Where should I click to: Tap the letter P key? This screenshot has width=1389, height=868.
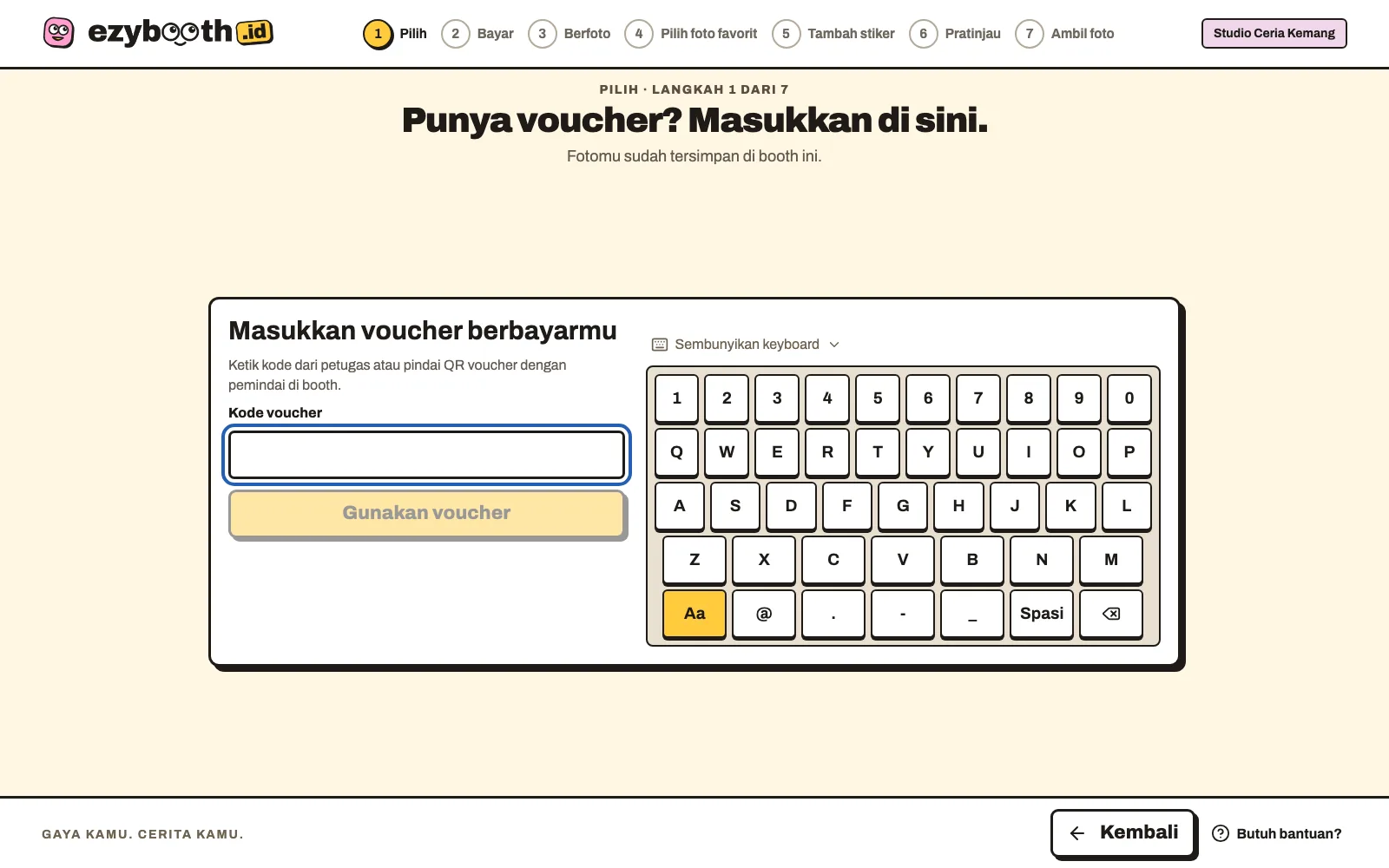pyautogui.click(x=1129, y=452)
